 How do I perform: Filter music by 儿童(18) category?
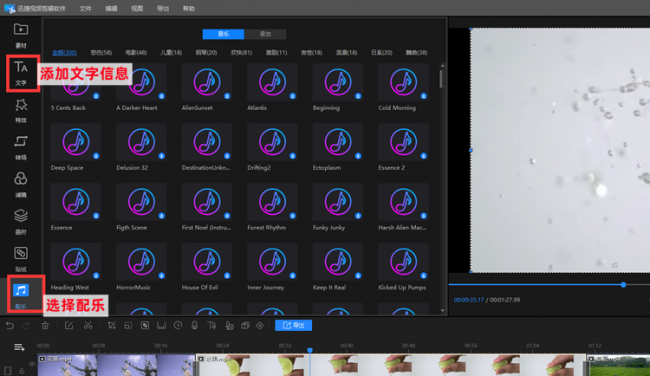coord(171,53)
